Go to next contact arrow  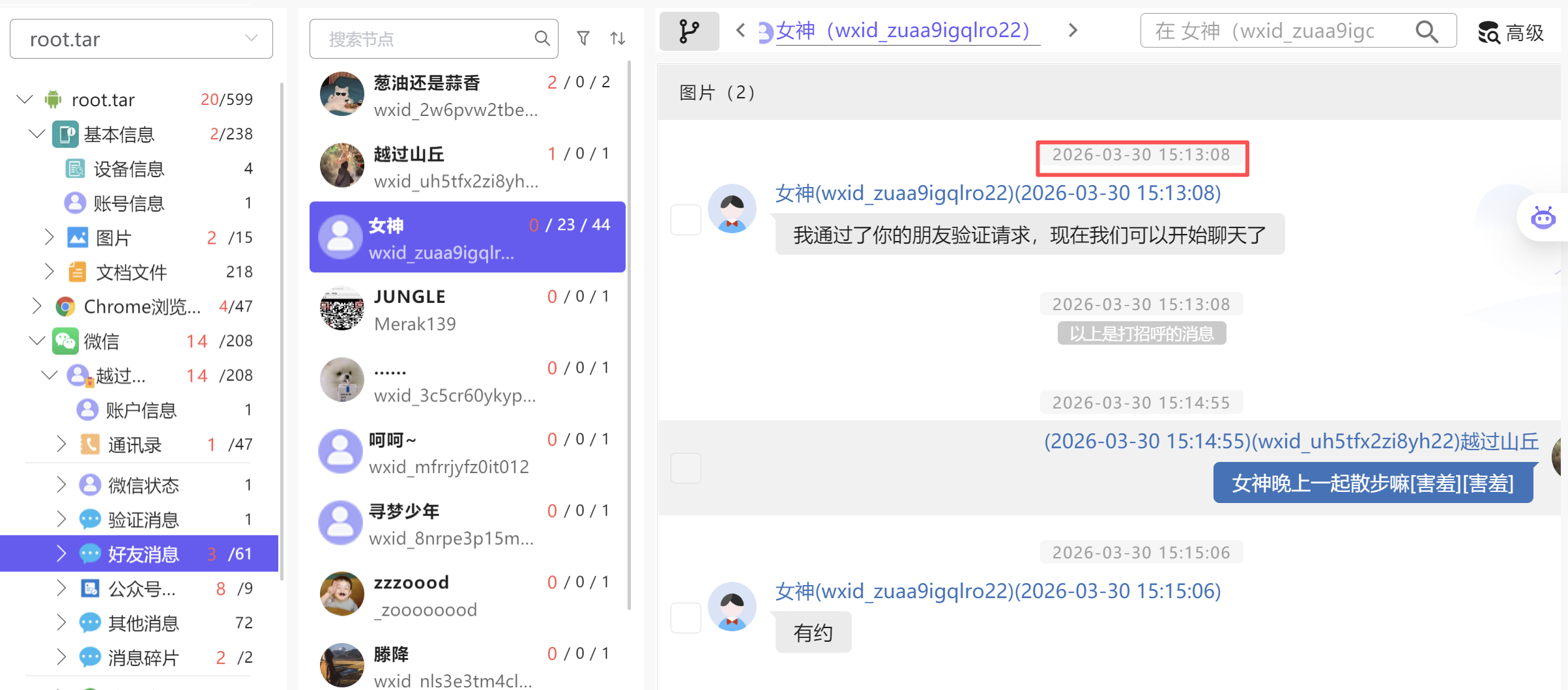pyautogui.click(x=1073, y=30)
